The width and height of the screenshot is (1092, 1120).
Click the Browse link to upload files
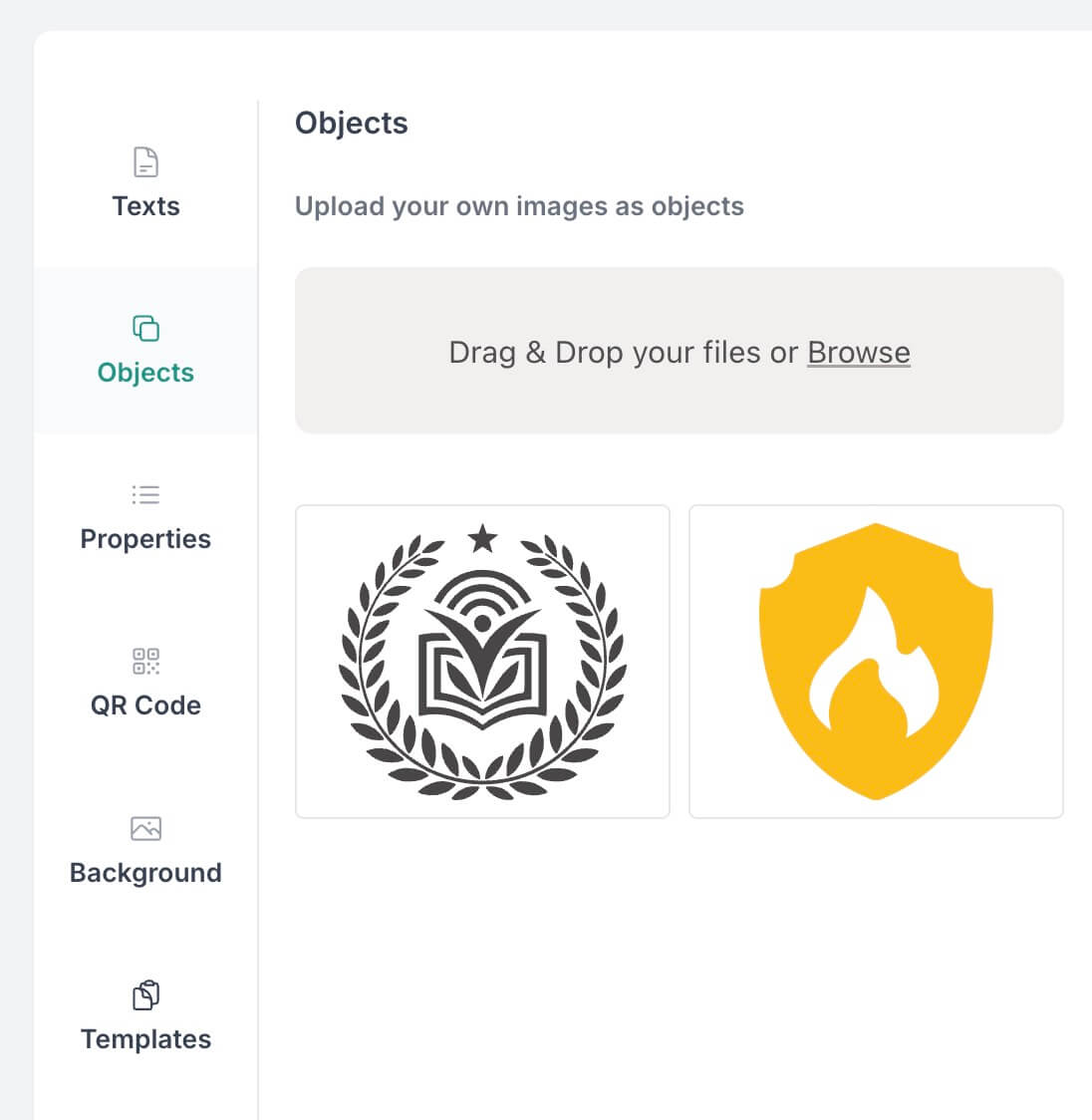[x=858, y=353]
